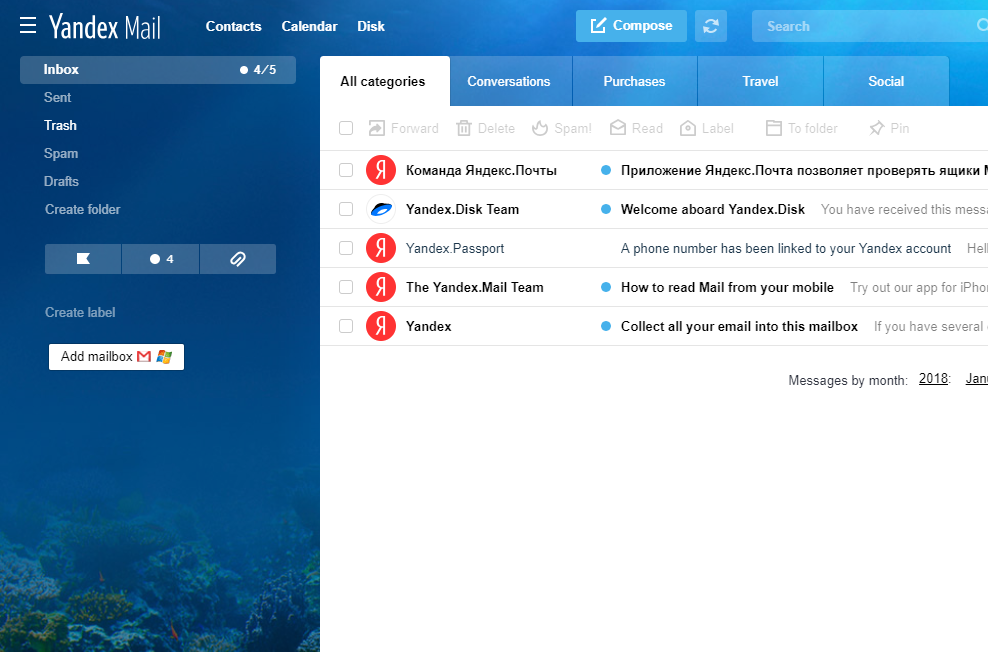Click Create label link
The image size is (988, 652).
[x=80, y=312]
